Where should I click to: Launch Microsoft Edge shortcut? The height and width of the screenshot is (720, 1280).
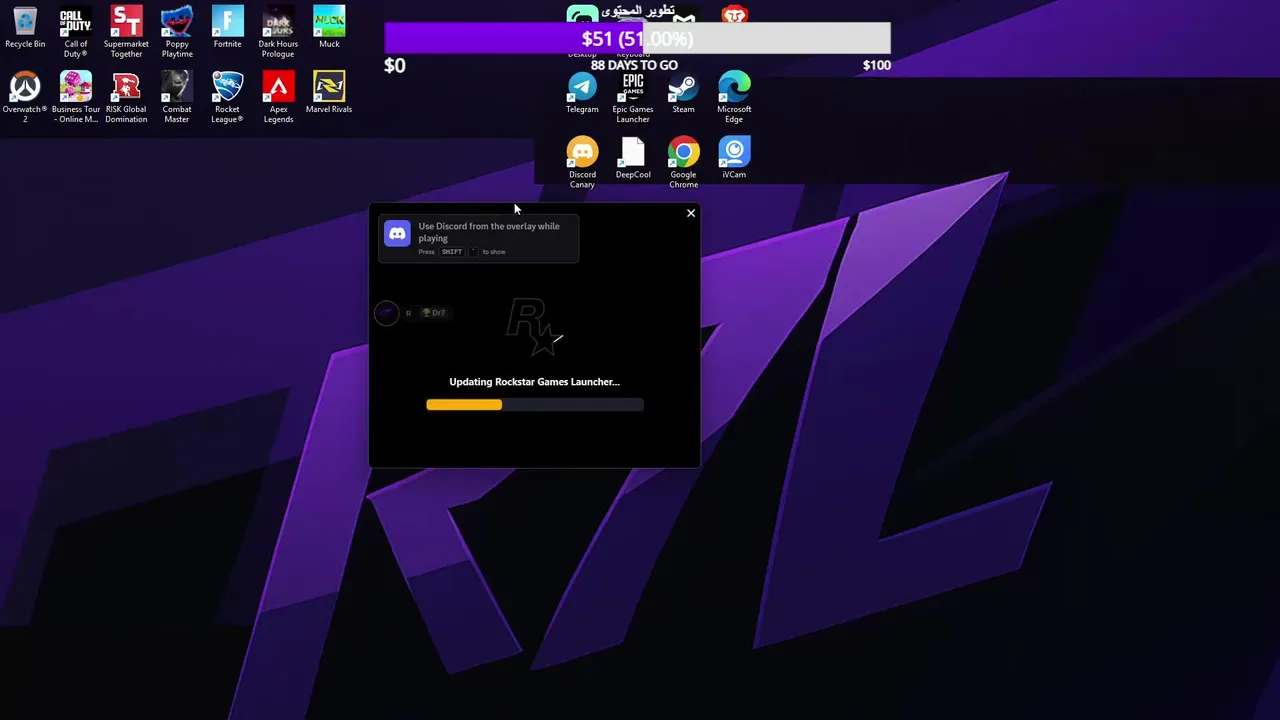[x=734, y=97]
